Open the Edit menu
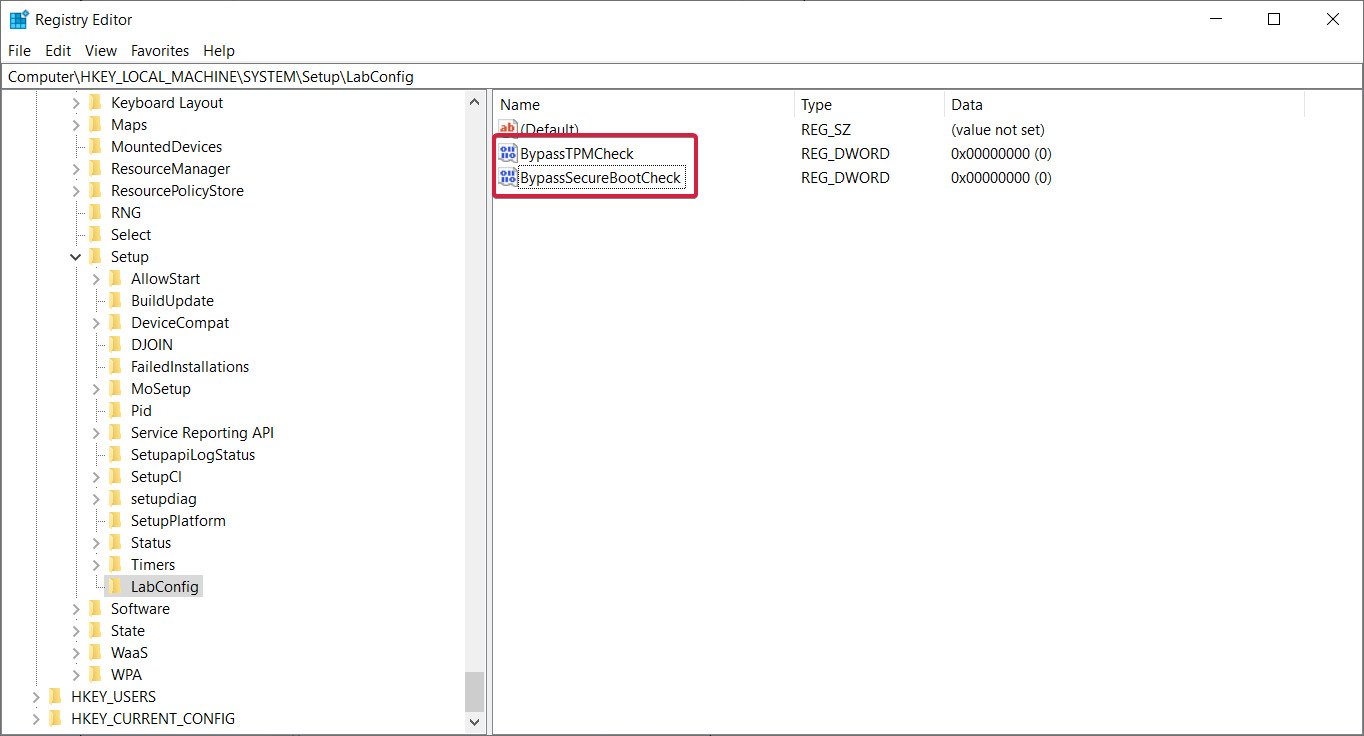The width and height of the screenshot is (1364, 736). tap(58, 51)
